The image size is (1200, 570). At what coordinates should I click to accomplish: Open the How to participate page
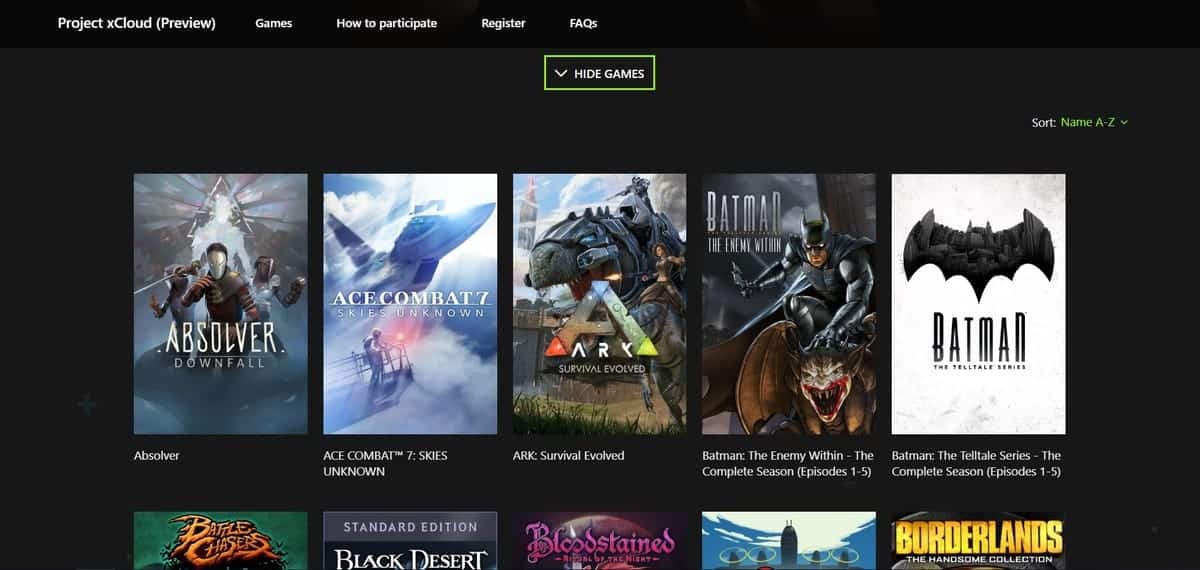[x=386, y=23]
